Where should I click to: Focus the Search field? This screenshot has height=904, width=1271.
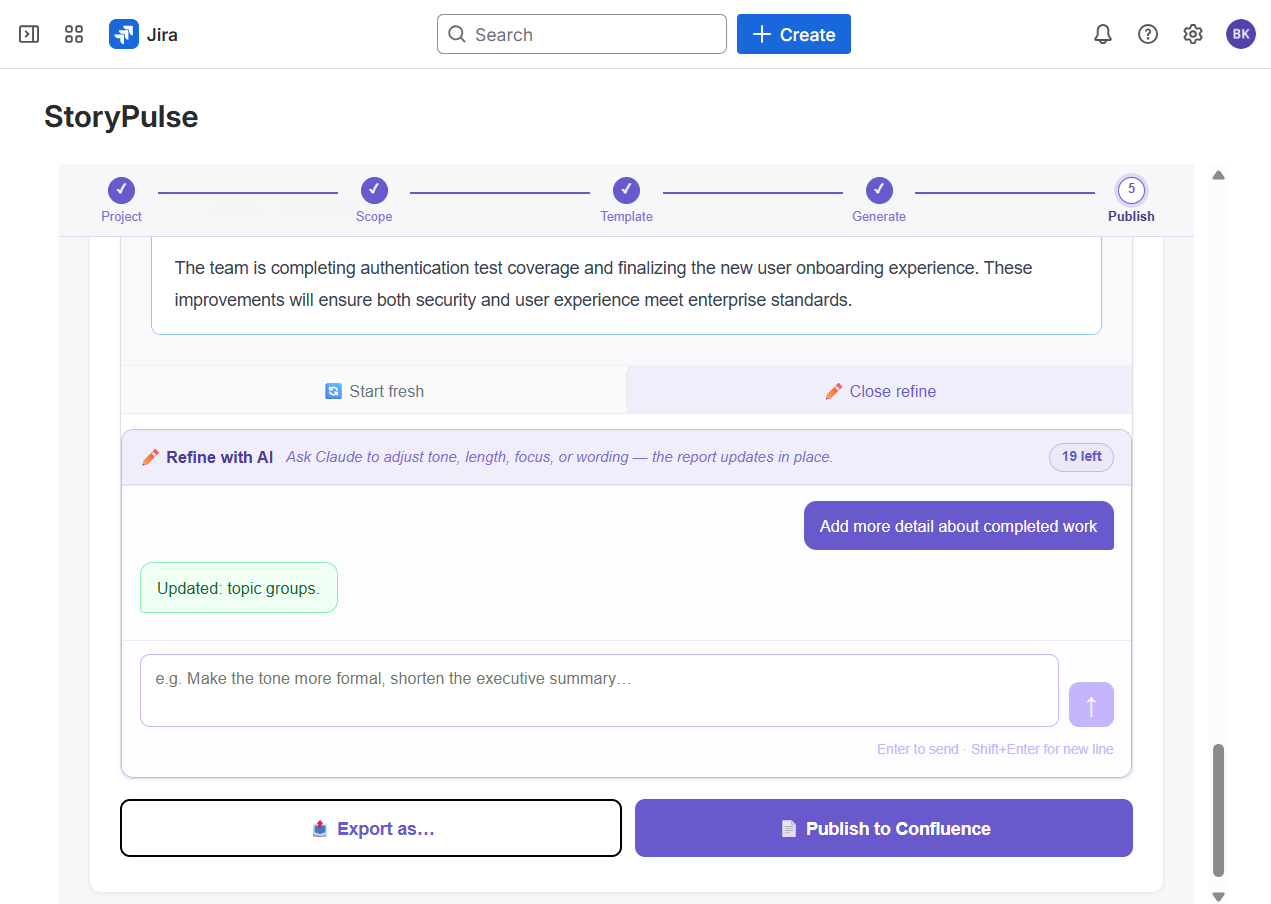(x=582, y=34)
